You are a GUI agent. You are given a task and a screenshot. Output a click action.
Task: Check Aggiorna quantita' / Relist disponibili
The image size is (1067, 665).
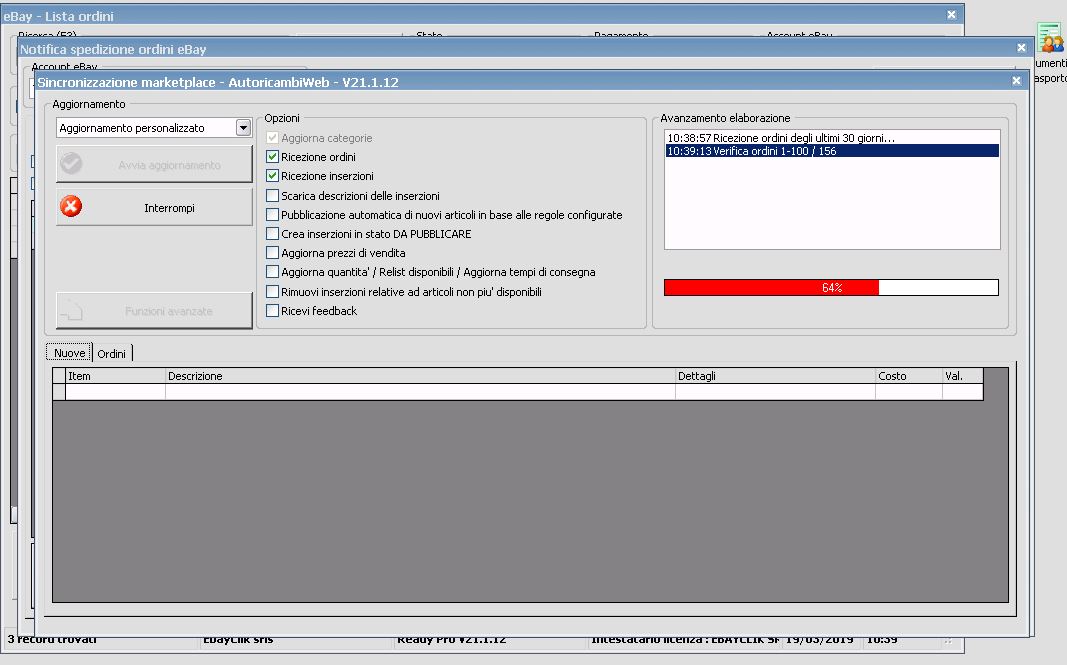[x=272, y=272]
